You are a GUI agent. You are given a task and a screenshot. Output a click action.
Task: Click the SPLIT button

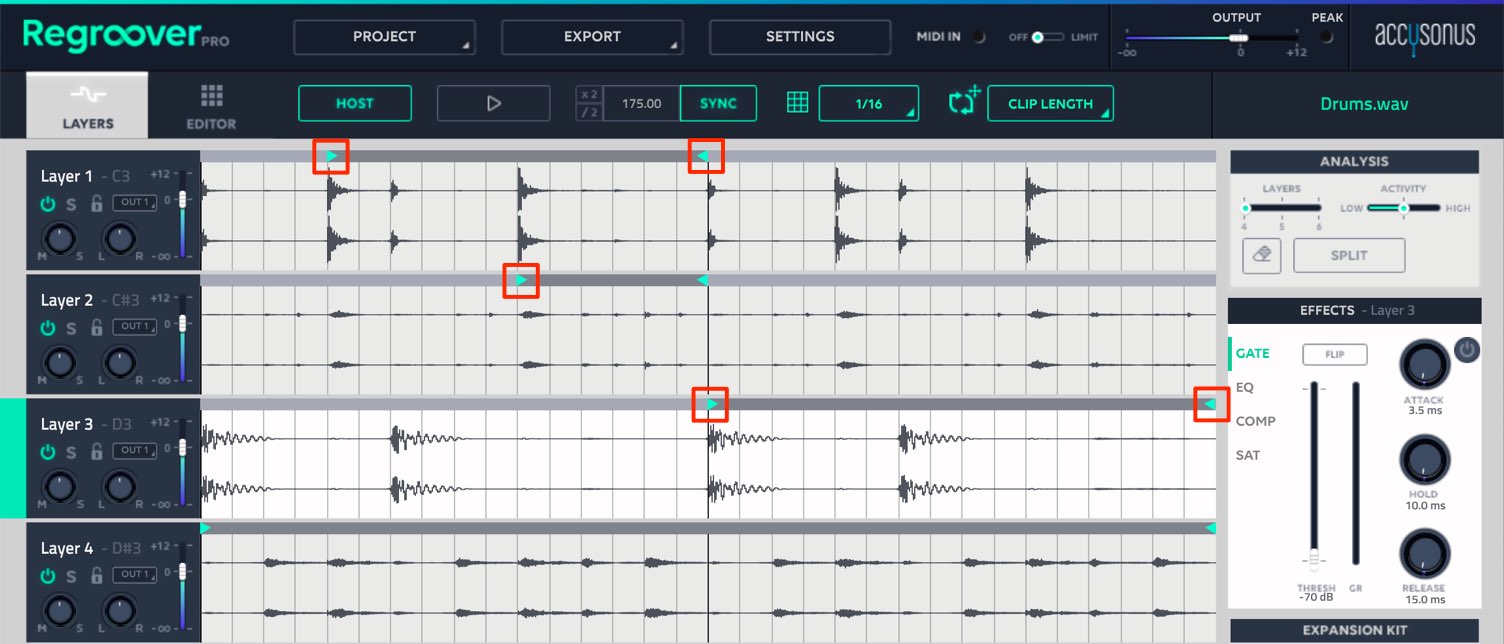(x=1349, y=255)
